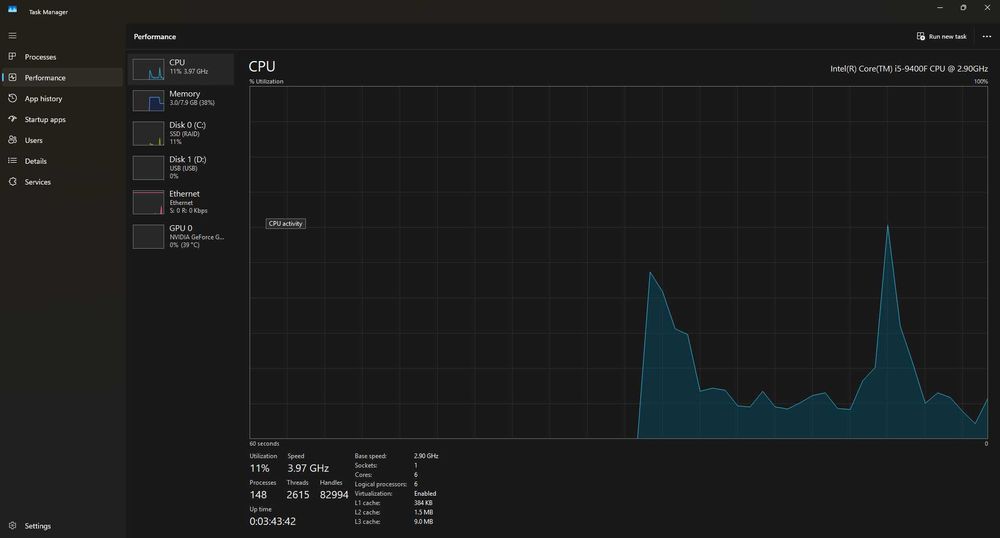
Task: Click the CPU activity tooltip label
Action: [x=285, y=224]
